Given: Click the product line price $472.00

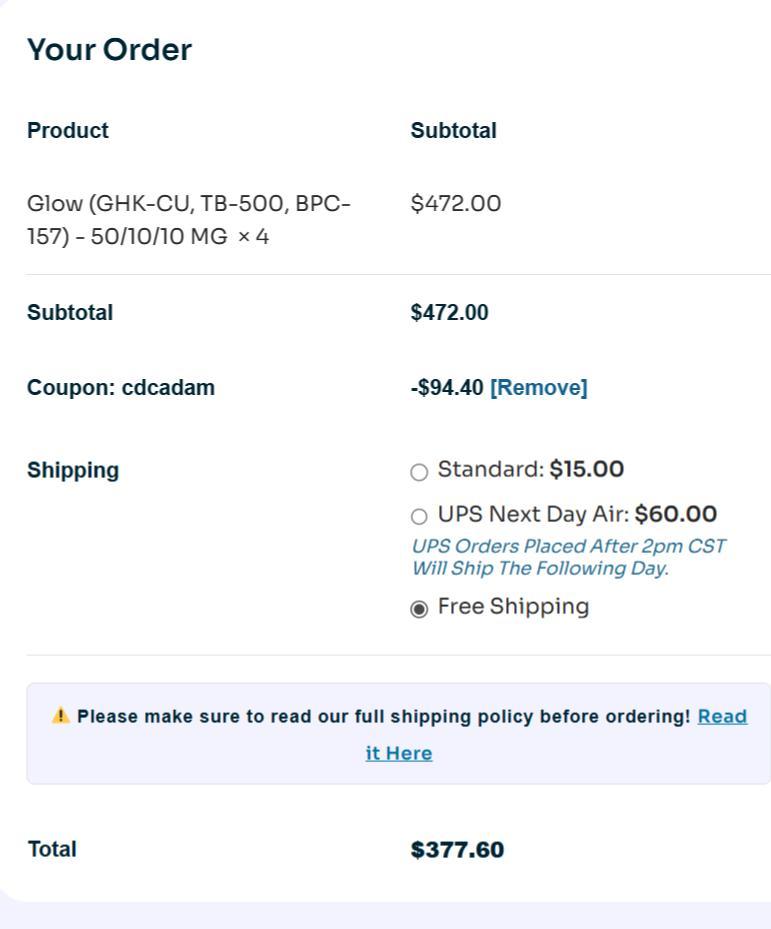Looking at the screenshot, I should [455, 204].
